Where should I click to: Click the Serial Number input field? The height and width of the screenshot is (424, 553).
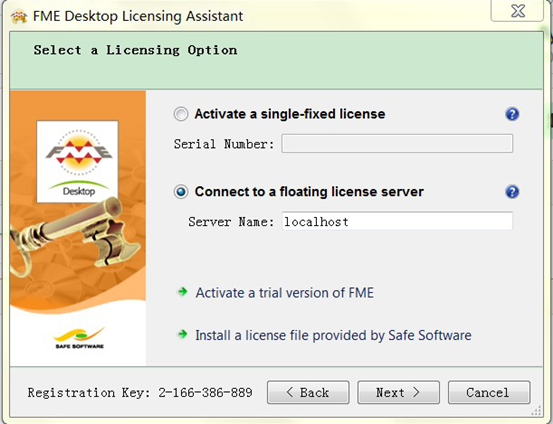click(x=397, y=143)
